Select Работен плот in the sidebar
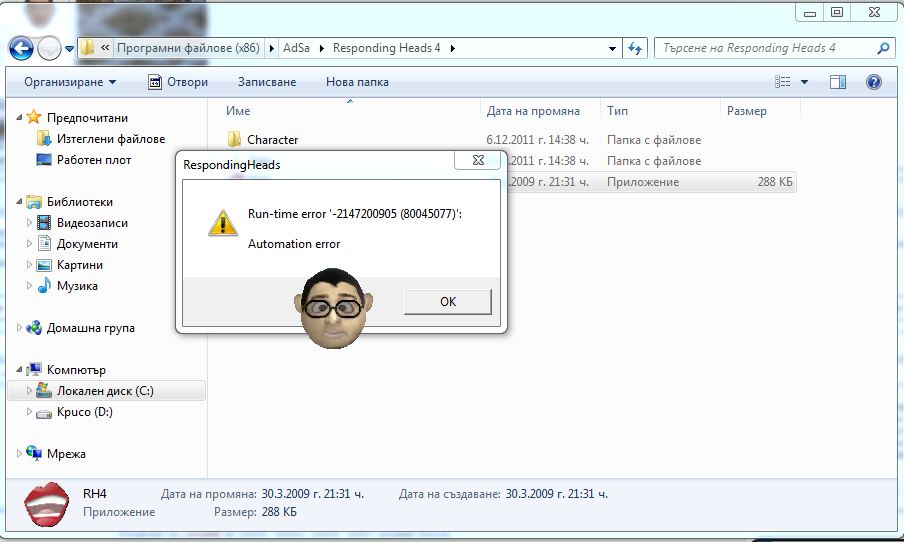This screenshot has height=542, width=904. 94,160
